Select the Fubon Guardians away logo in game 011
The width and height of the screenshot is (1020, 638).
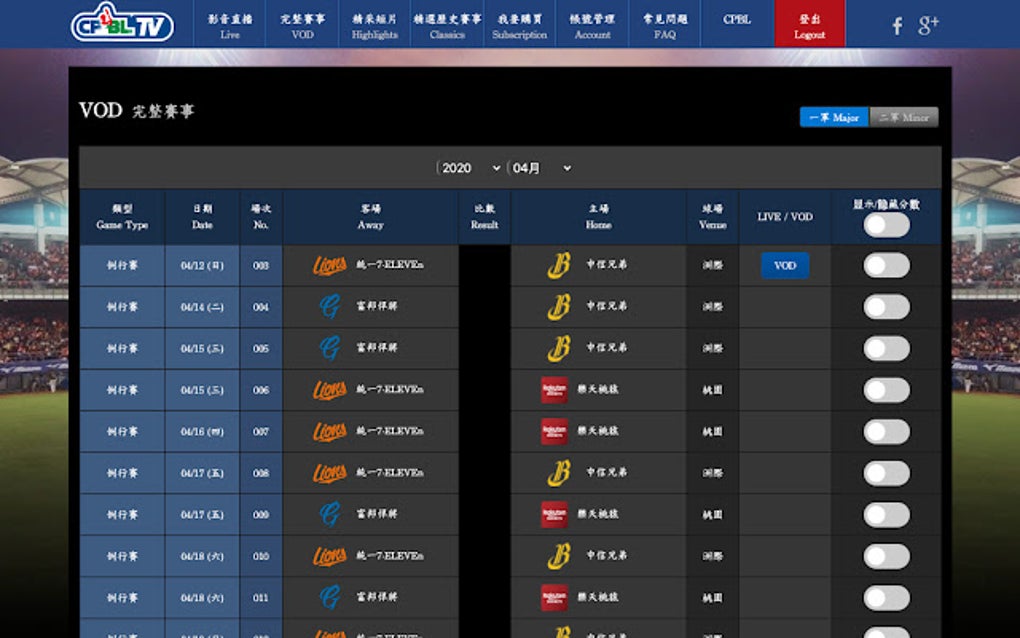tap(330, 596)
